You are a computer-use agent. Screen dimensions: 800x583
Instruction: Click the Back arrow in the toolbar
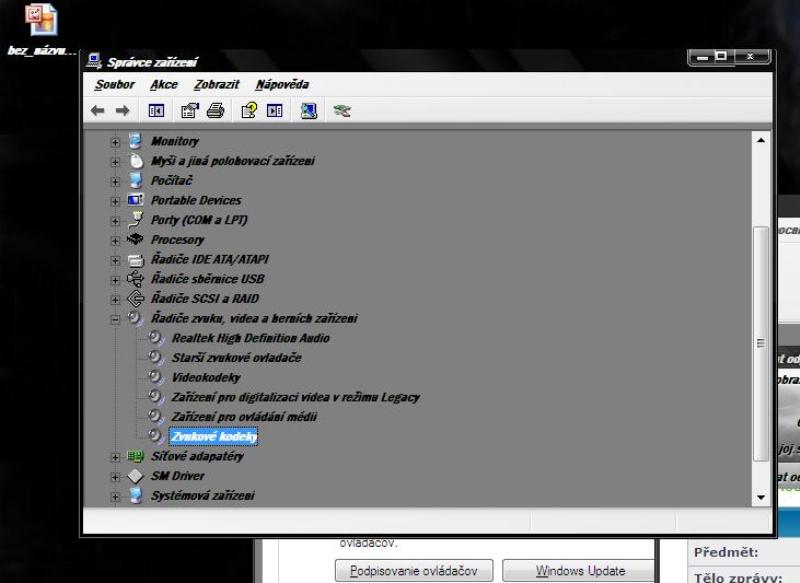[97, 111]
